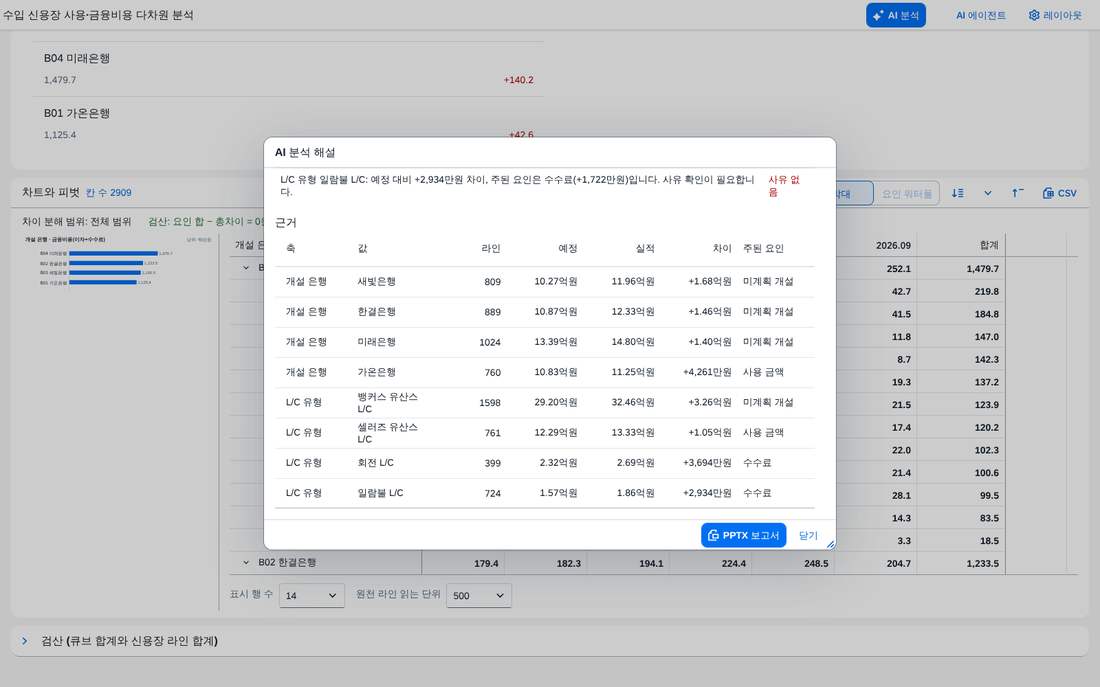Click the 2026.09 pivot column header
1100x687 pixels.
point(893,246)
